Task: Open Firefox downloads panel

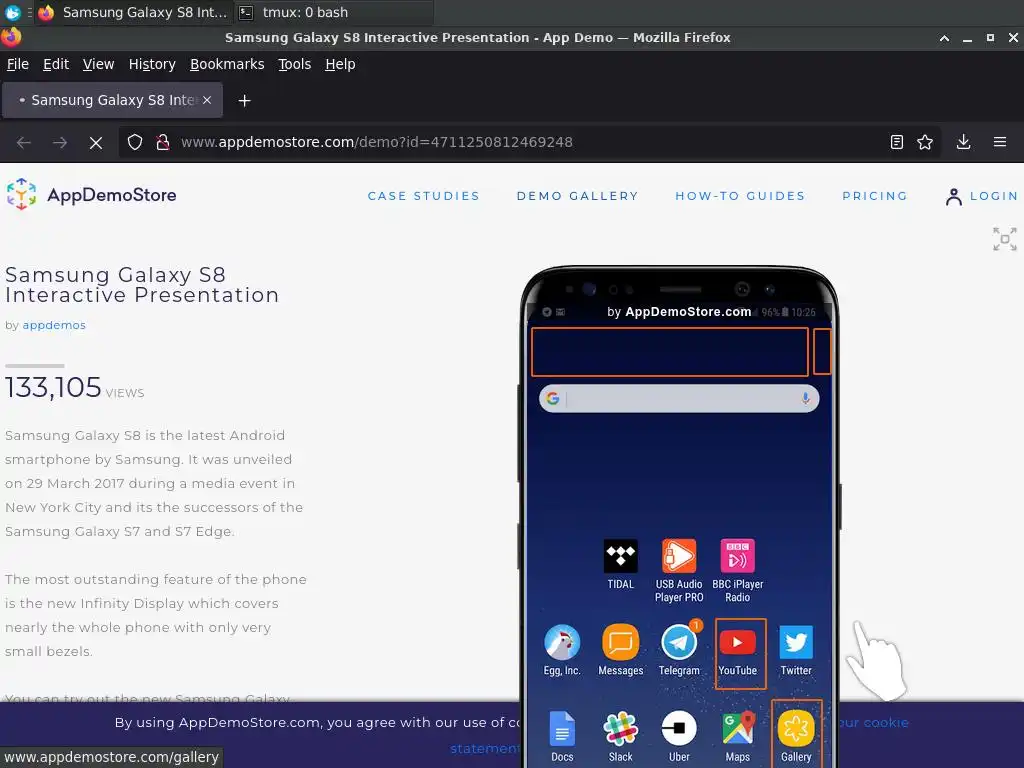Action: point(963,142)
